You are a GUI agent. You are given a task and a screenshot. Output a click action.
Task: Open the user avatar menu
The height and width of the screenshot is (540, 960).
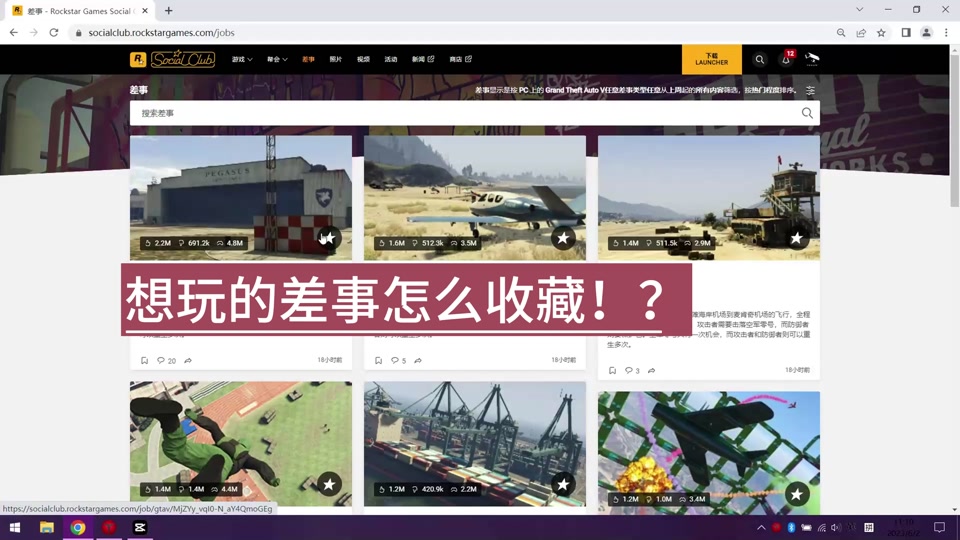point(812,59)
